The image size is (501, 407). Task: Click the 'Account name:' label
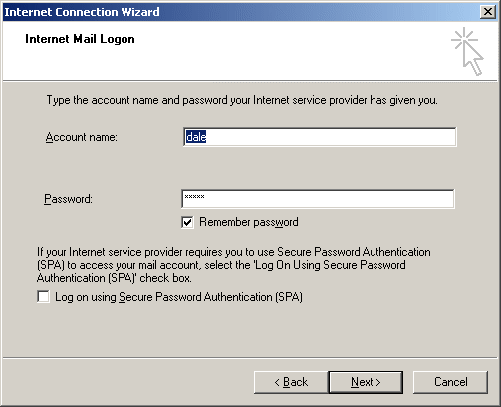[x=82, y=137]
